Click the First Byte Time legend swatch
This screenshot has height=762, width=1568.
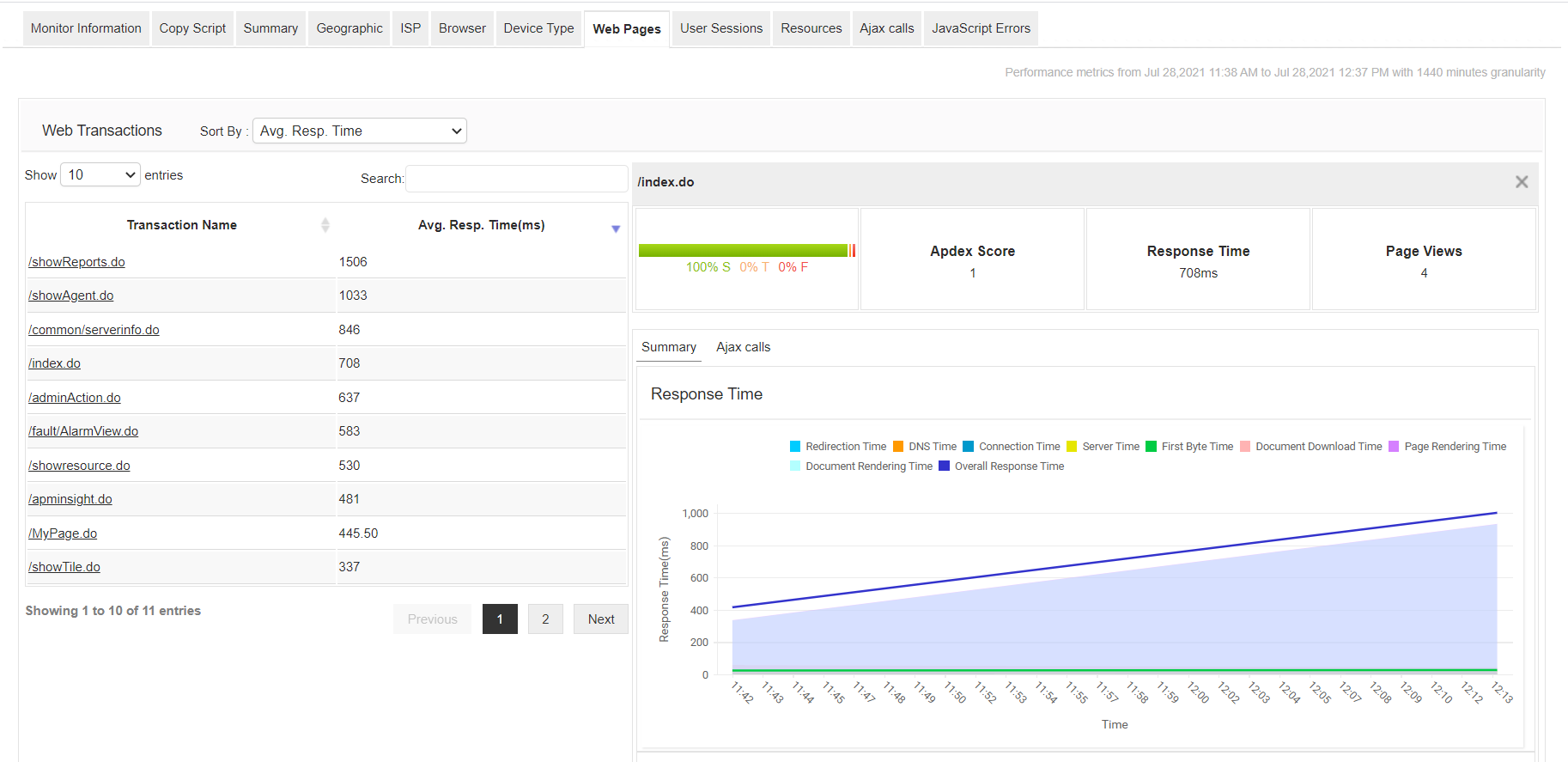coord(1152,447)
